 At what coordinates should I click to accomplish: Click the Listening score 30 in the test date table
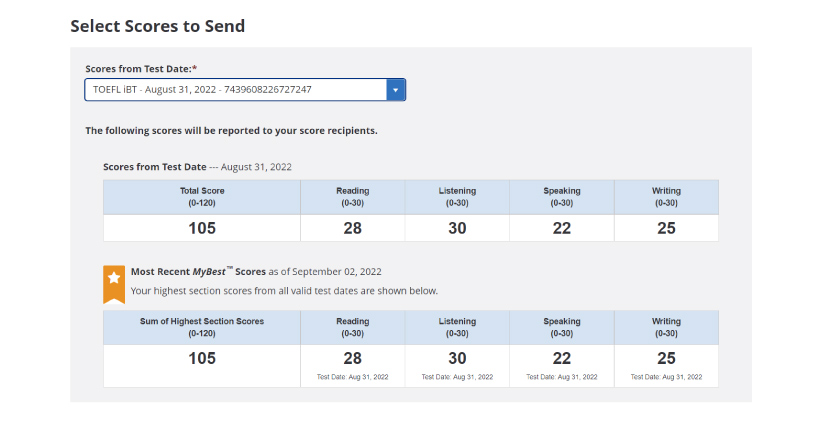click(x=457, y=228)
